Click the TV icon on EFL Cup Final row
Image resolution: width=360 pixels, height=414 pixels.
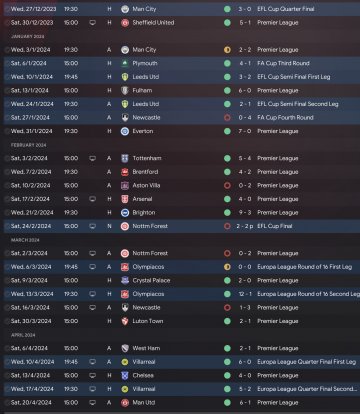(x=93, y=226)
